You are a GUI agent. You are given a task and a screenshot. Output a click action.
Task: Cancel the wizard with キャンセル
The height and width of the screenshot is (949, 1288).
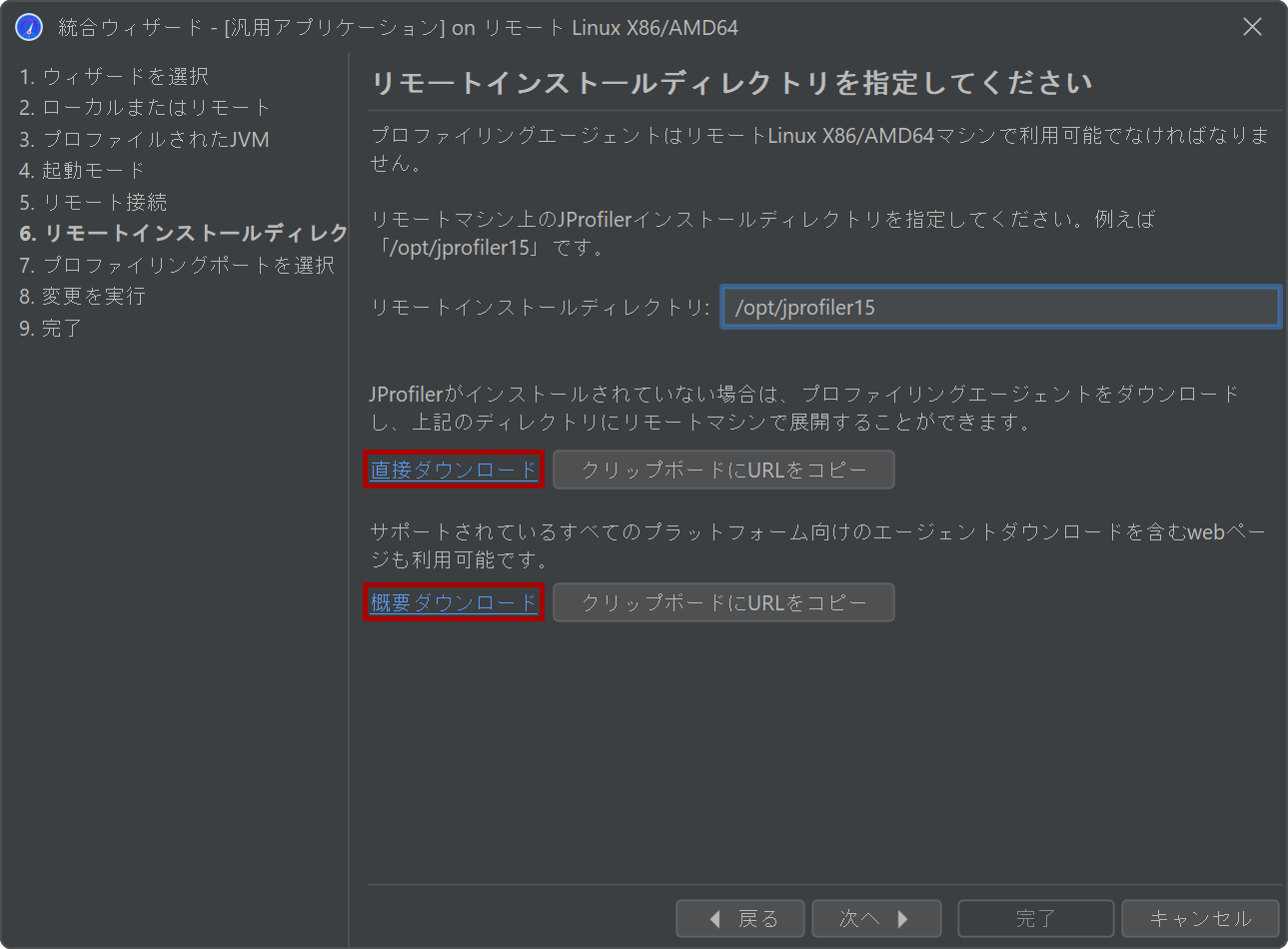(1200, 919)
